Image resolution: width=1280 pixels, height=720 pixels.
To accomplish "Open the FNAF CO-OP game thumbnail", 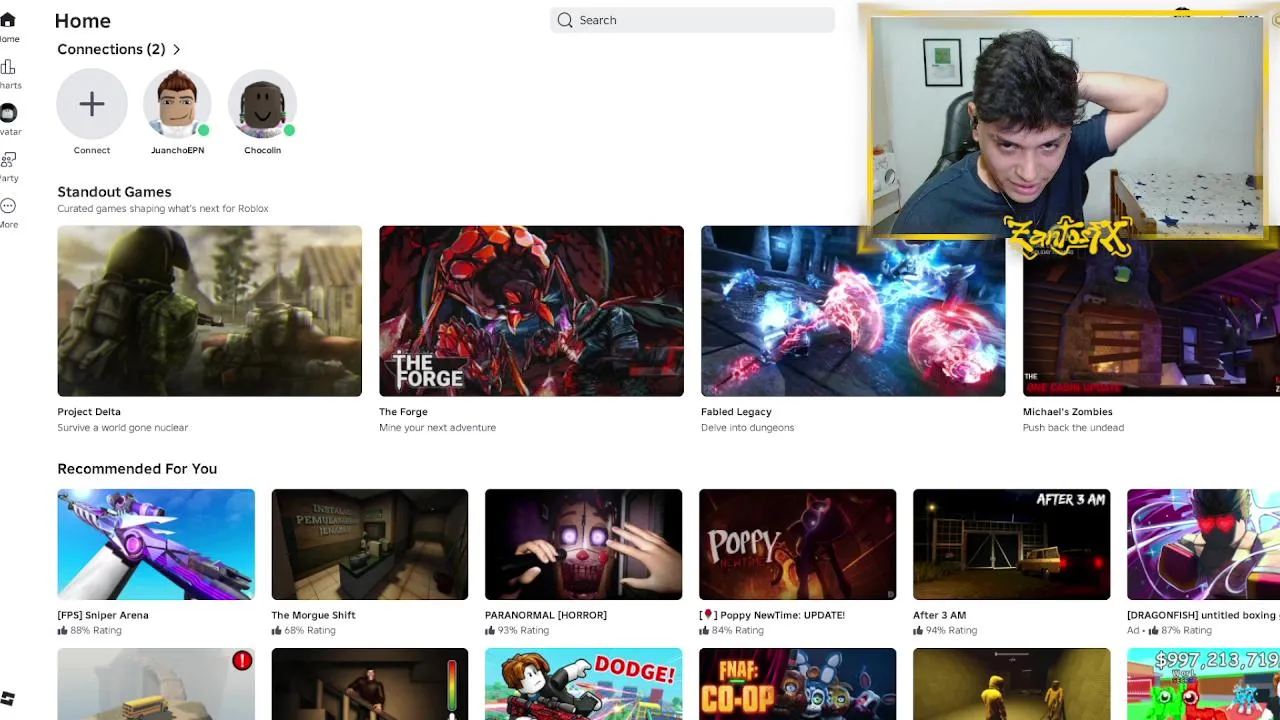I will (x=797, y=684).
